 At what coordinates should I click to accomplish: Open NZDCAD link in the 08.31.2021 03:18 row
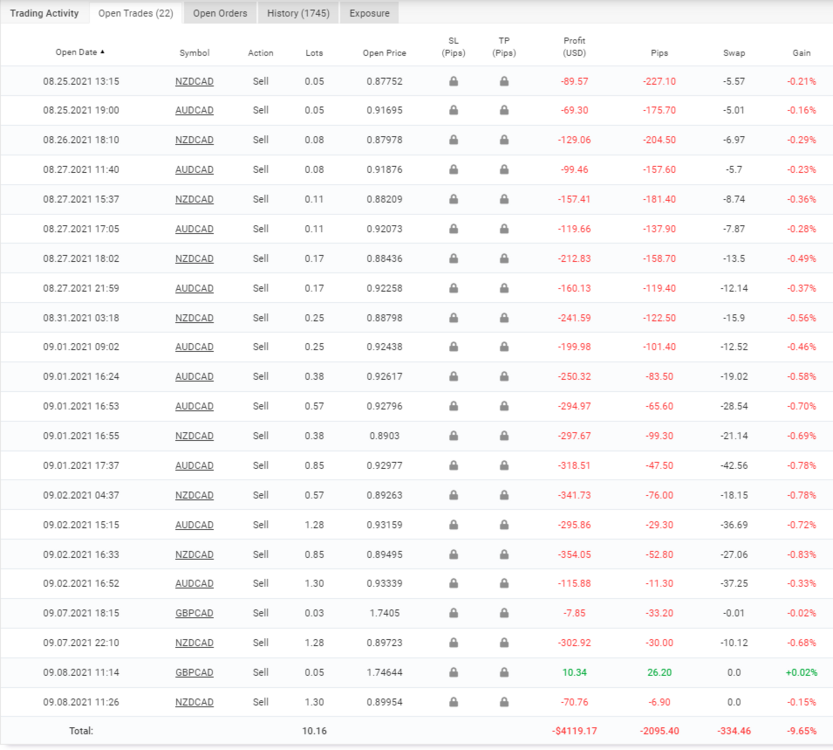click(194, 318)
